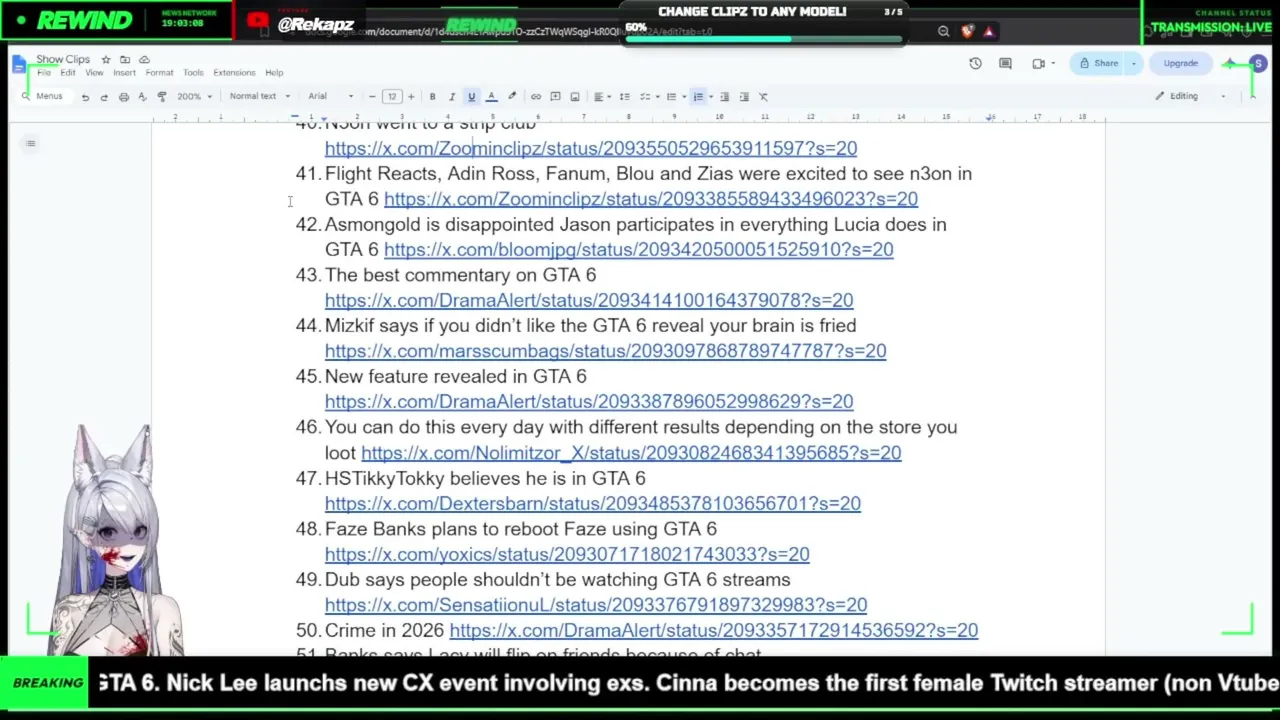Open the Dextersbarn status link in item 47
1280x720 pixels.
(x=593, y=504)
